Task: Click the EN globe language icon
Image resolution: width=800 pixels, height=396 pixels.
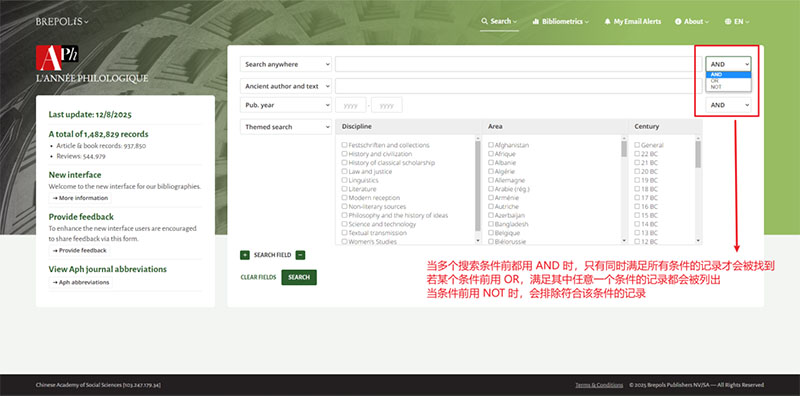Action: (728, 21)
